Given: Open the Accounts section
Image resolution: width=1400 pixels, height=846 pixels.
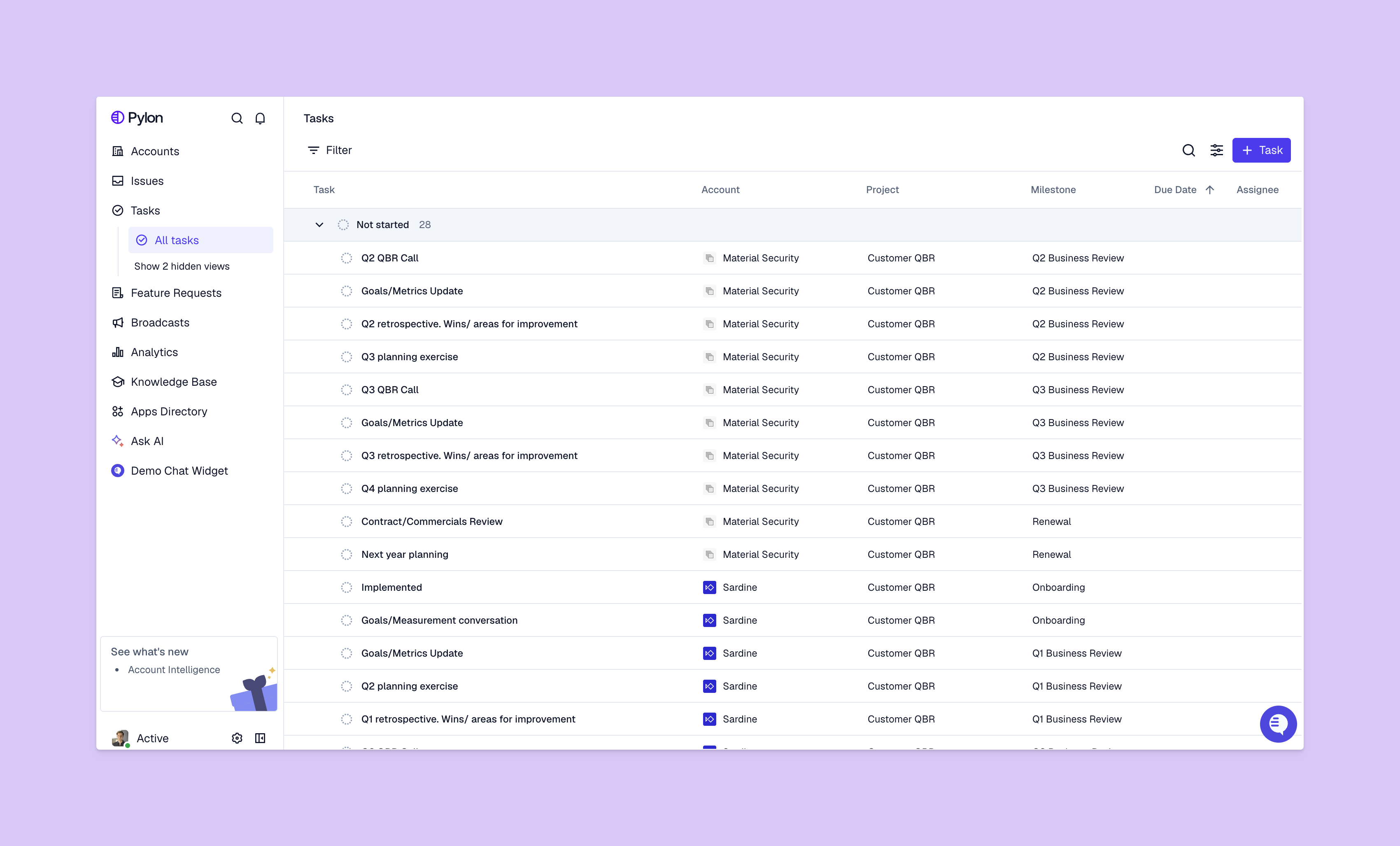Looking at the screenshot, I should pos(154,151).
